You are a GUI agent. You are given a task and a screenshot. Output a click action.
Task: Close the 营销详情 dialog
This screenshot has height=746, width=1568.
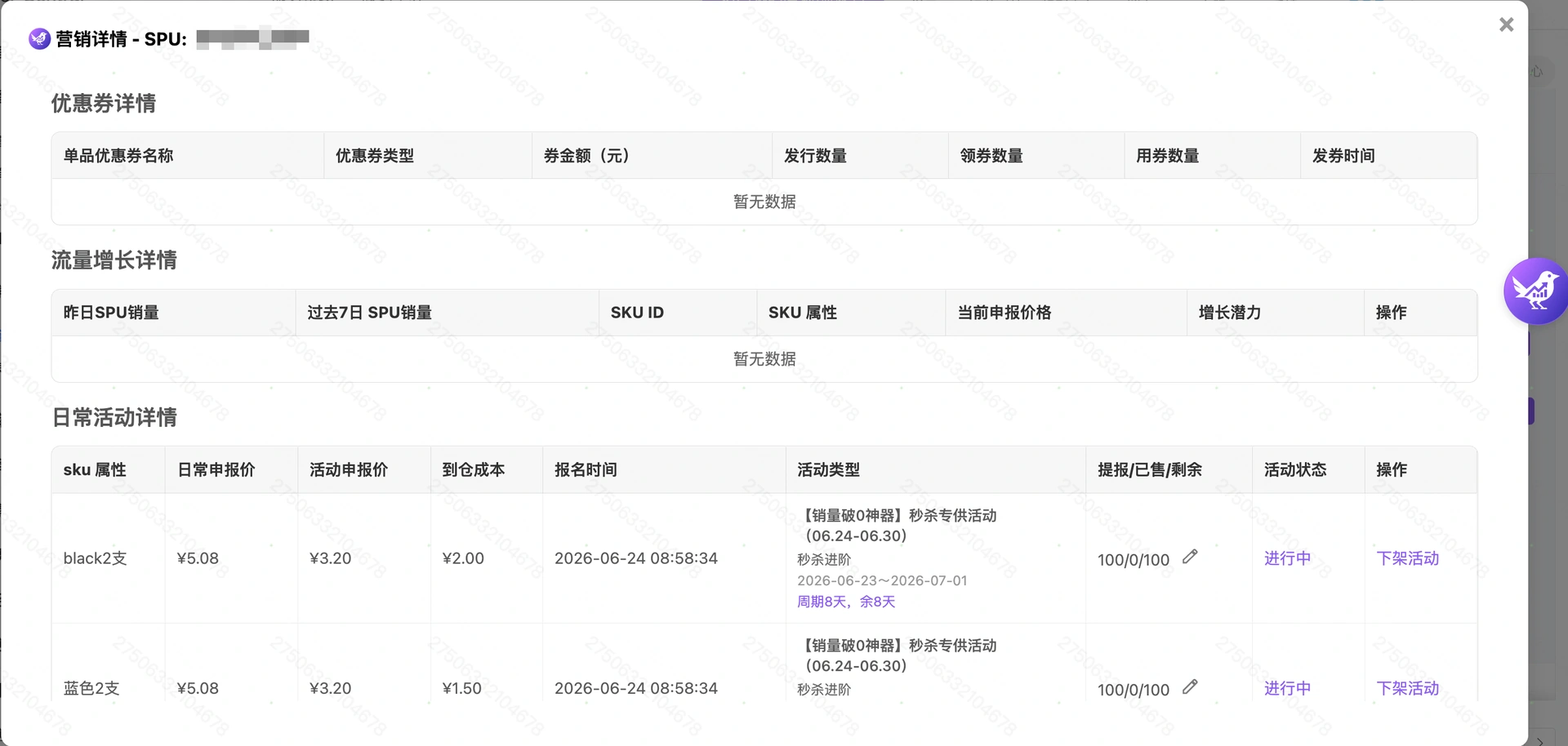(1506, 24)
